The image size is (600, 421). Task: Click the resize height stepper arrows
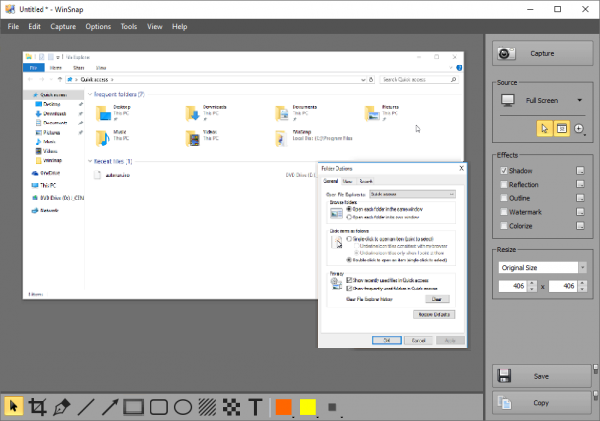tap(582, 286)
